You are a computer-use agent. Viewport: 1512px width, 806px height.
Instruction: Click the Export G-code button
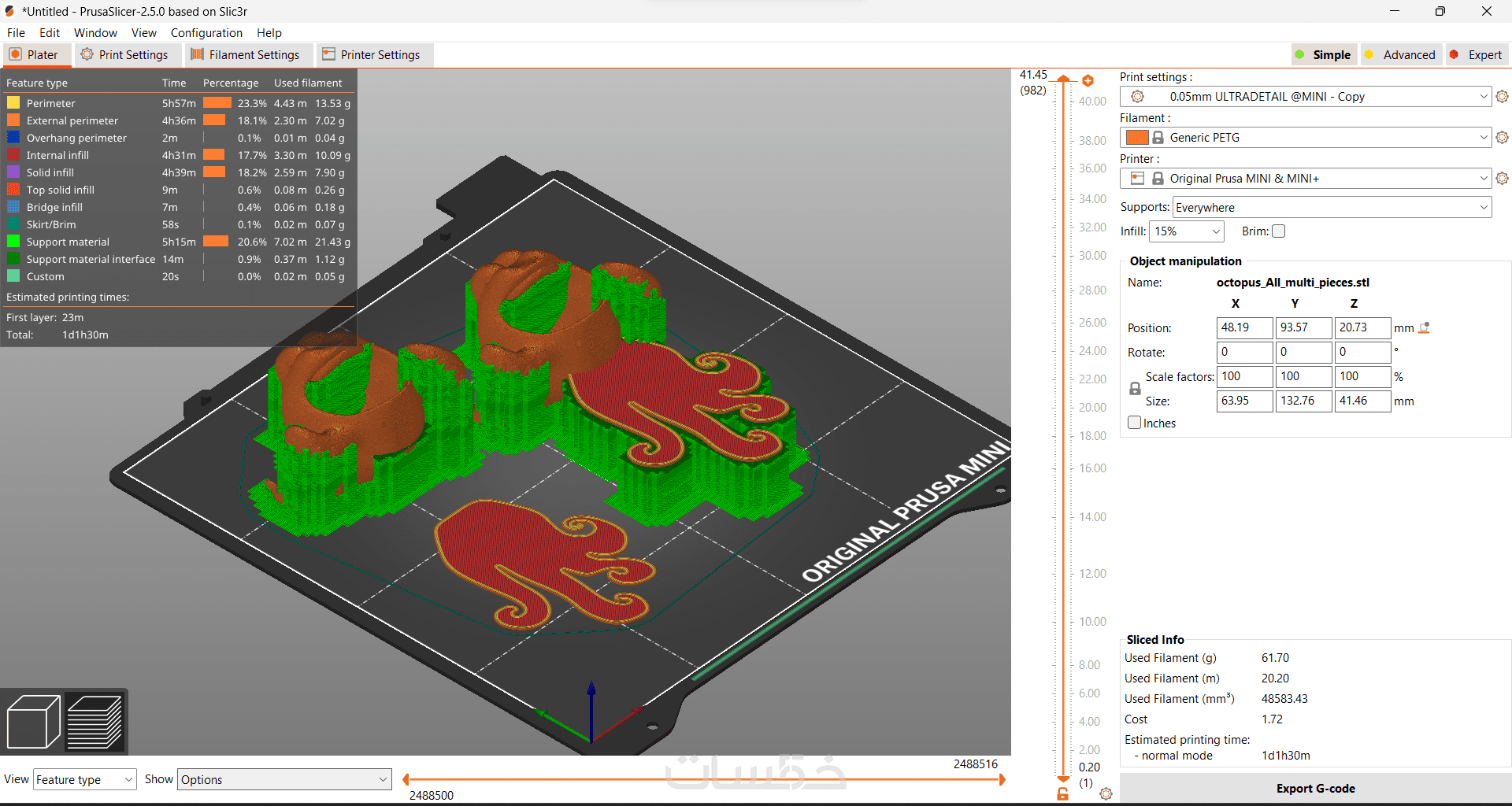(x=1315, y=788)
